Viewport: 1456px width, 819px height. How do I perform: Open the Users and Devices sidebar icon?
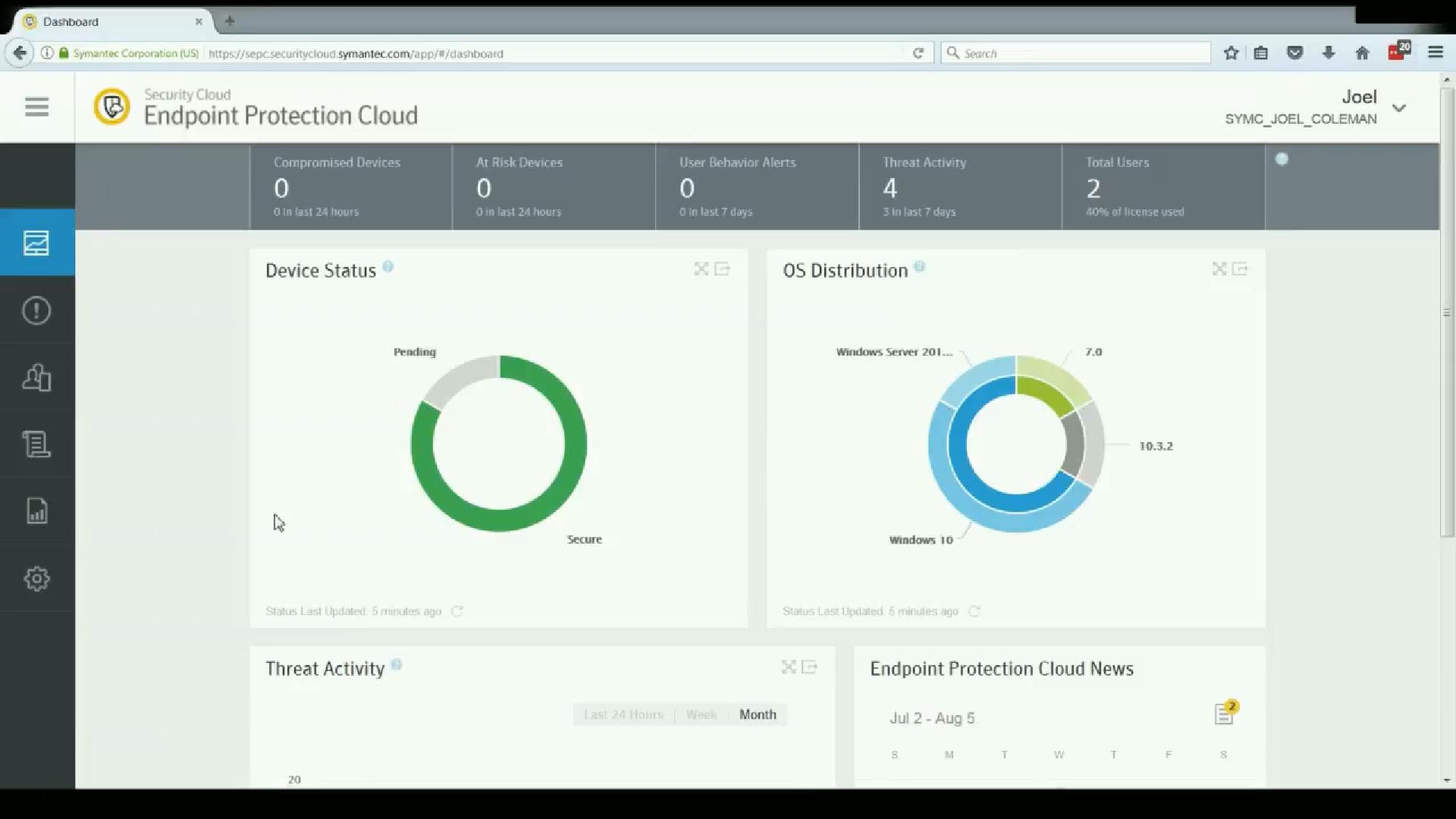36,377
